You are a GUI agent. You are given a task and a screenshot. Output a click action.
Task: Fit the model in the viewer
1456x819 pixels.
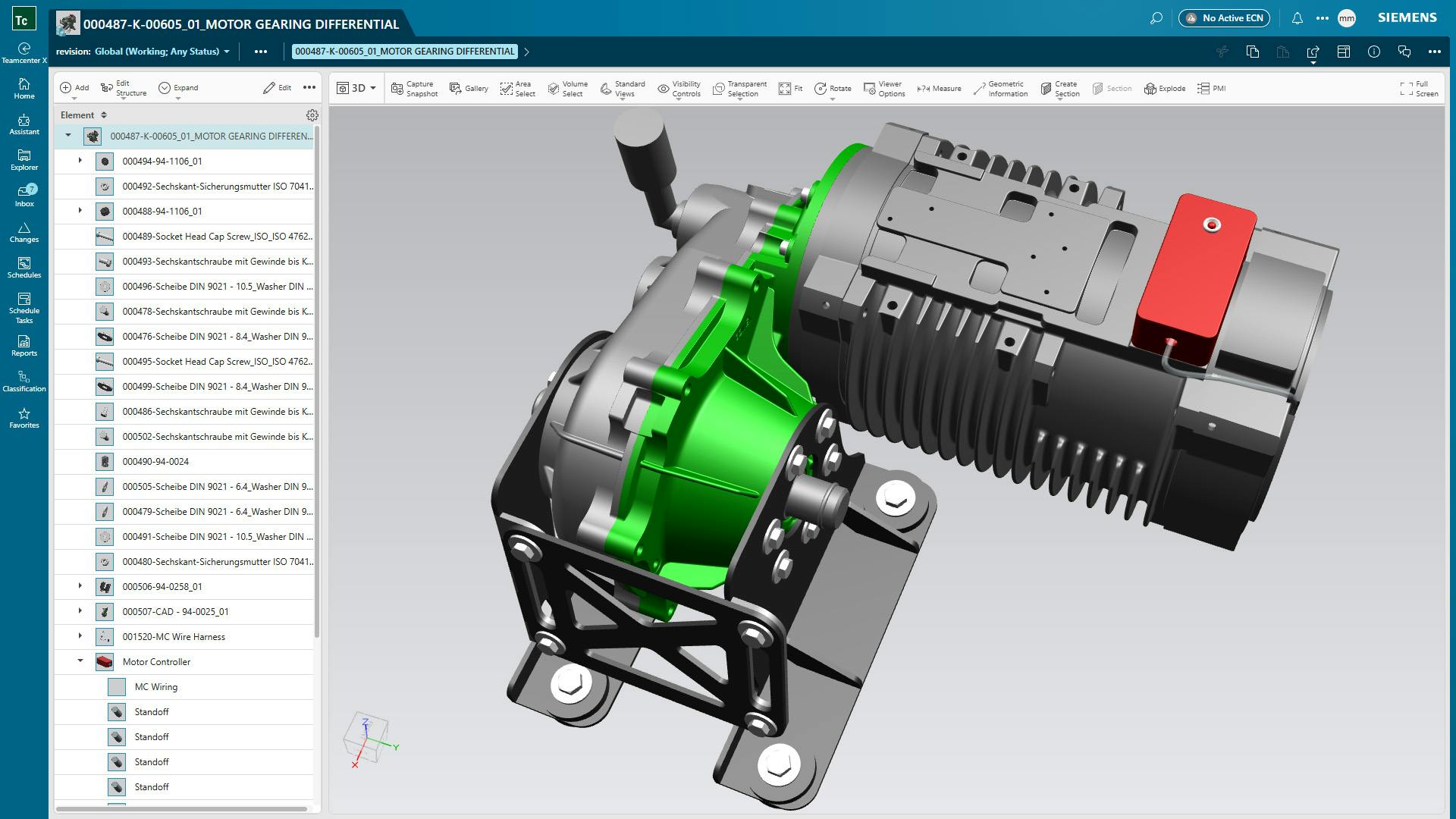(789, 88)
